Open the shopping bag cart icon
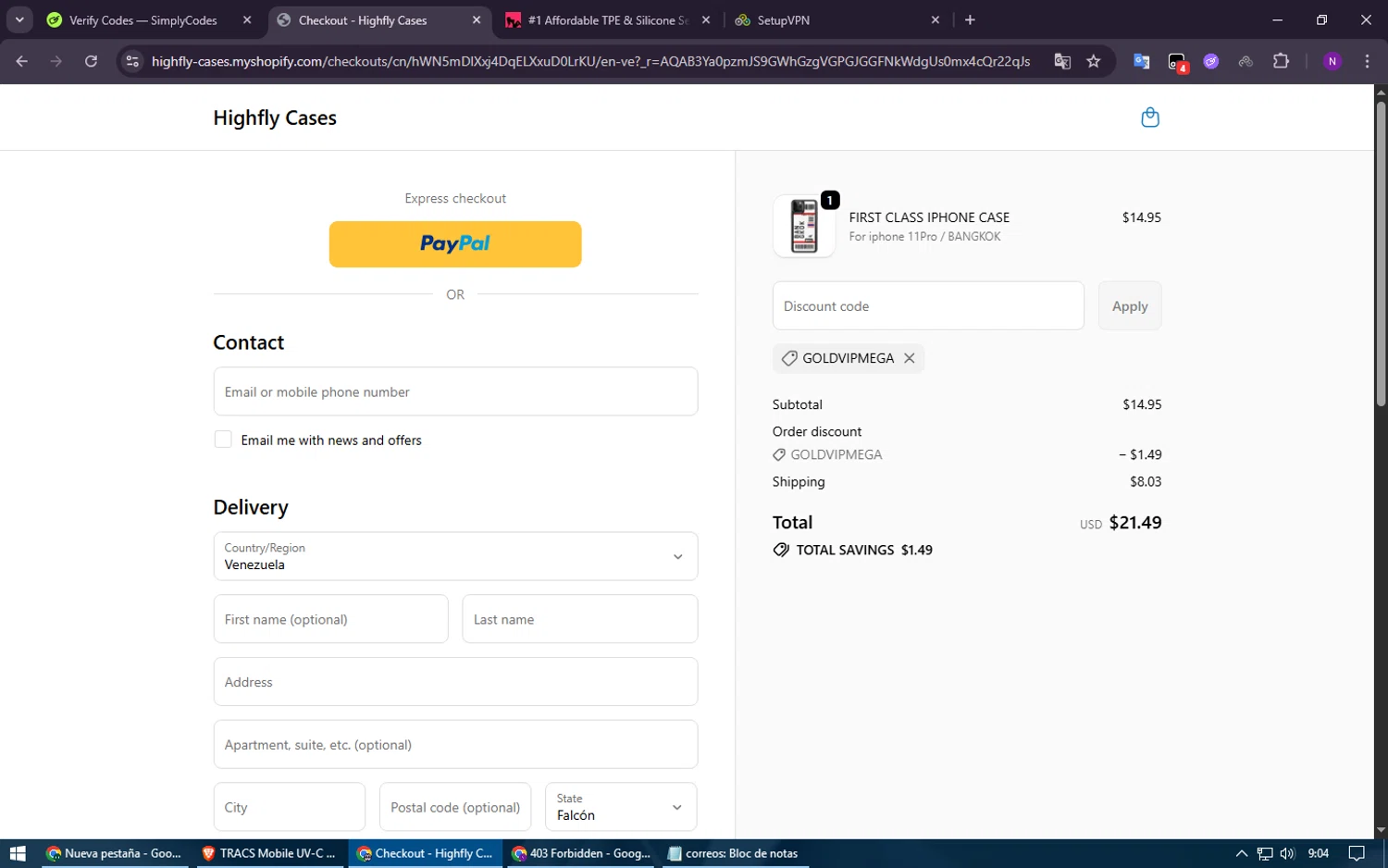 click(x=1150, y=118)
